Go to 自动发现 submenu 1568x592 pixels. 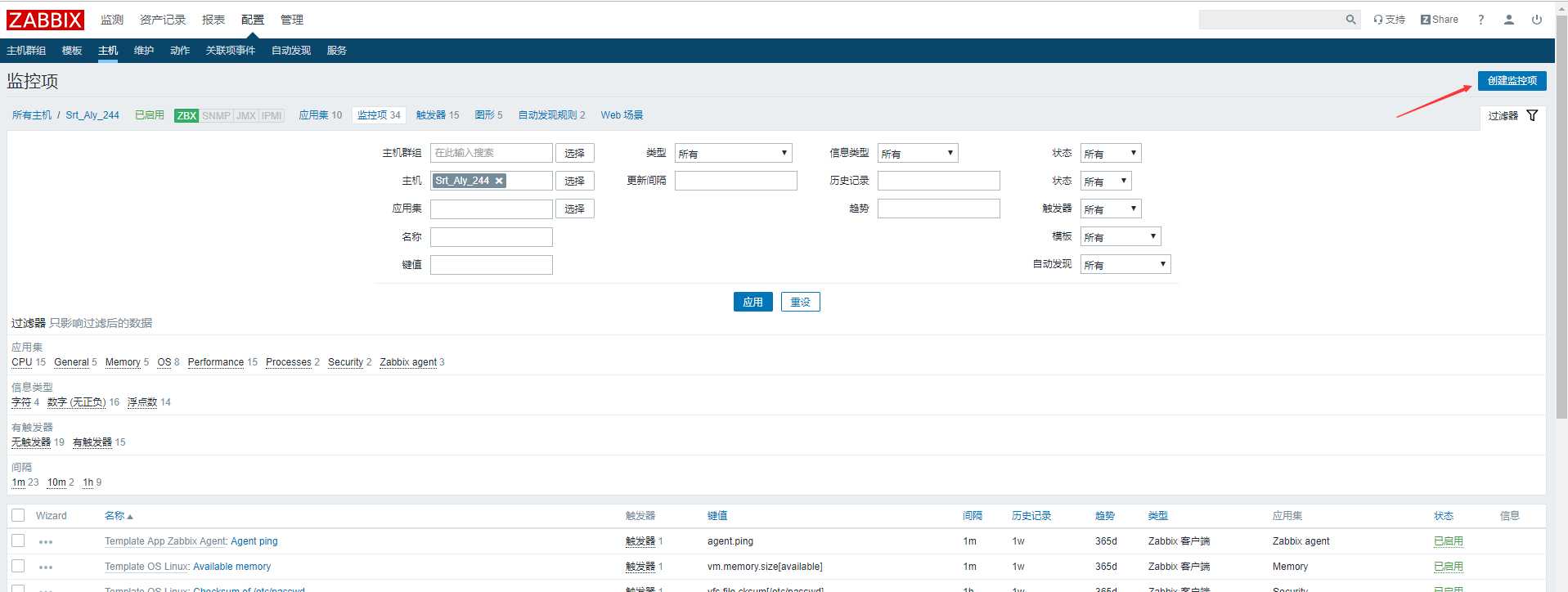291,51
